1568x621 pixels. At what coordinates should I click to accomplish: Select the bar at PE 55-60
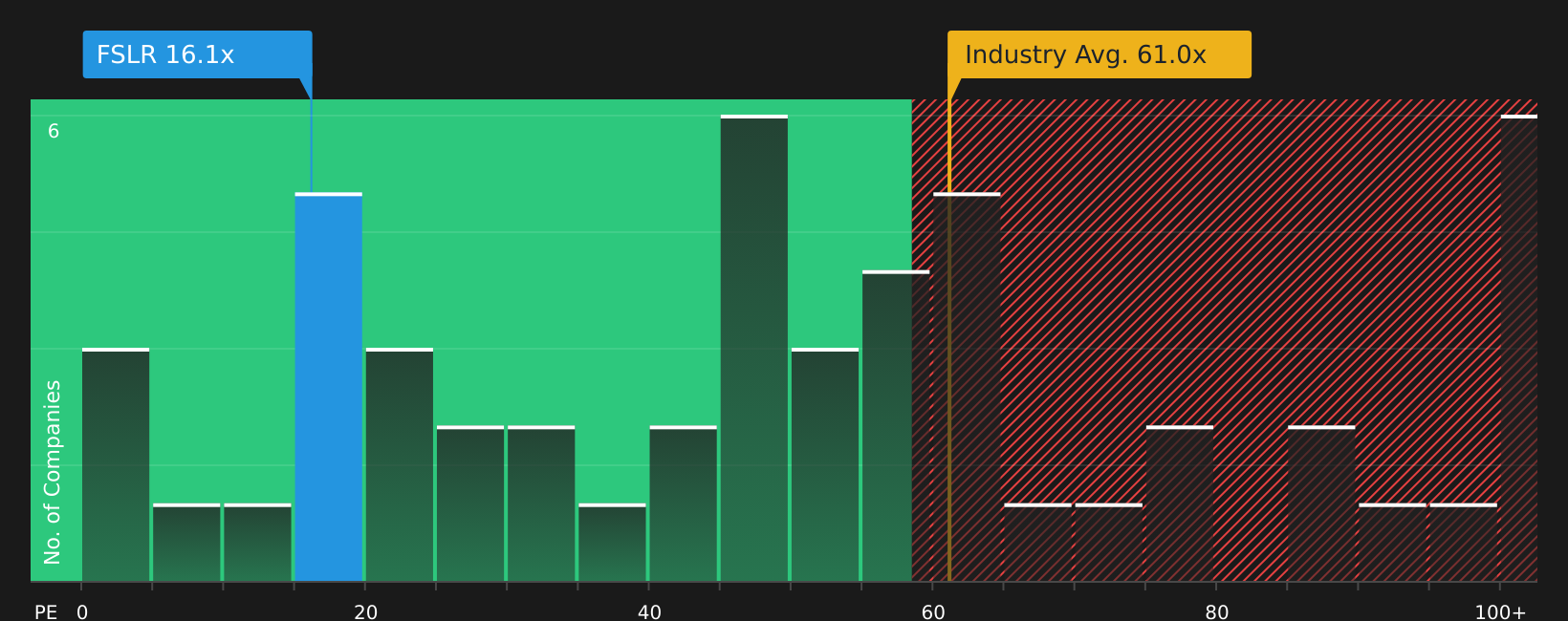point(896,426)
